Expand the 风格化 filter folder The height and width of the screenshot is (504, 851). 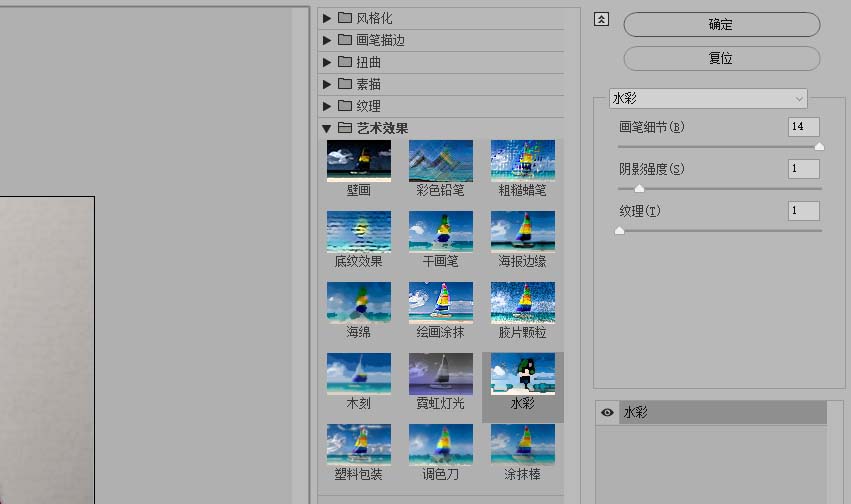(x=327, y=18)
